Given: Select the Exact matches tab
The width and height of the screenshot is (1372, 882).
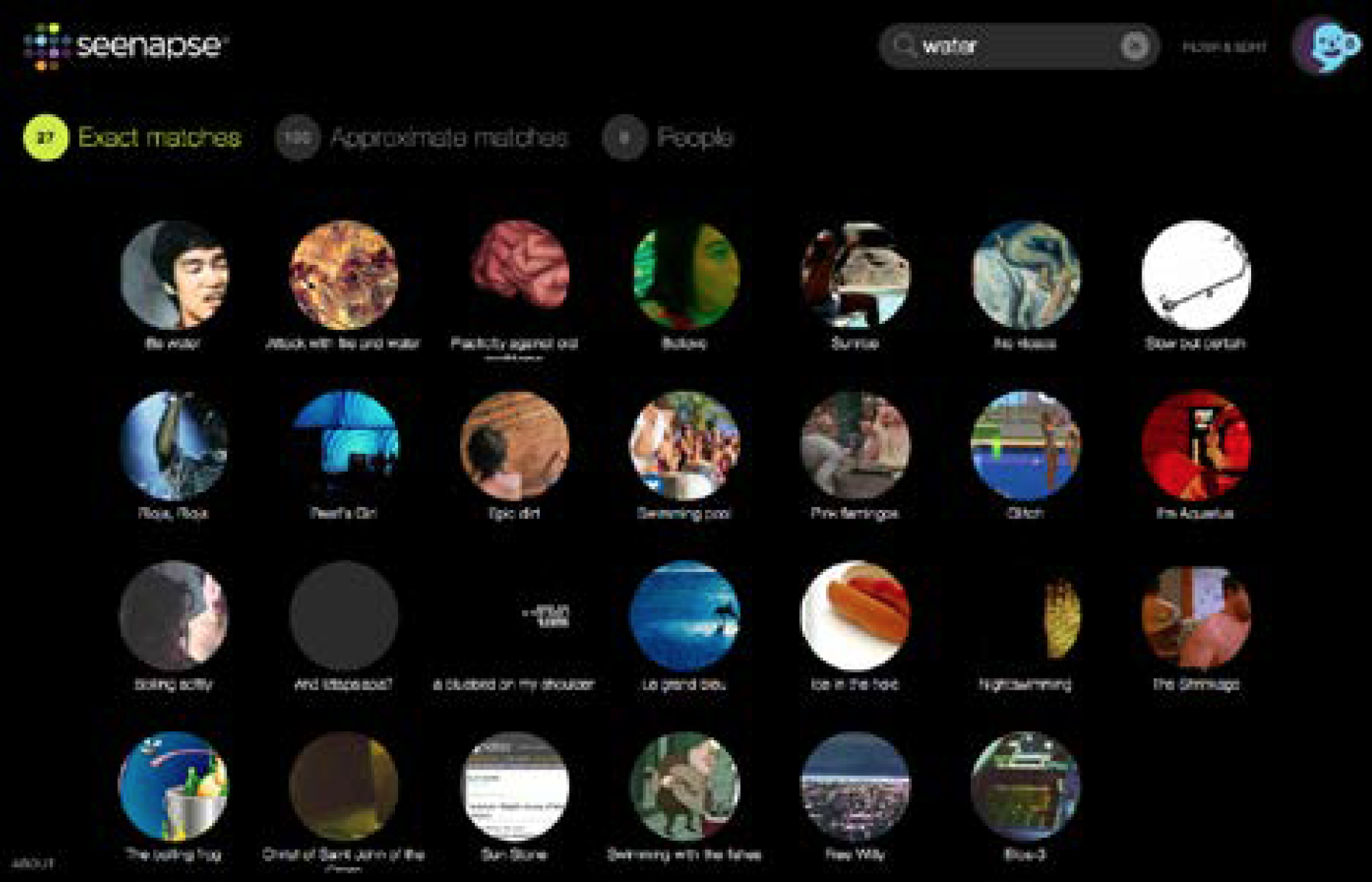Looking at the screenshot, I should click(x=159, y=138).
